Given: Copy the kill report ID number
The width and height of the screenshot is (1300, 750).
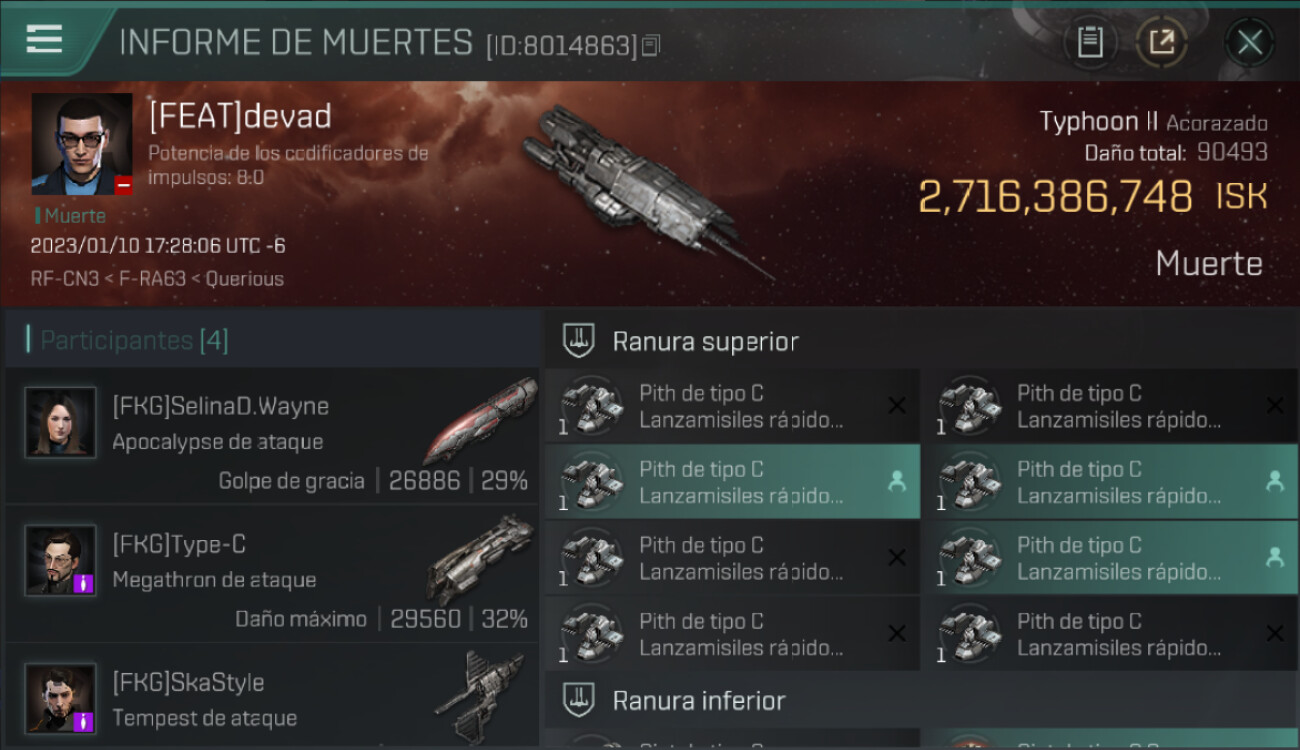Looking at the screenshot, I should [x=651, y=45].
